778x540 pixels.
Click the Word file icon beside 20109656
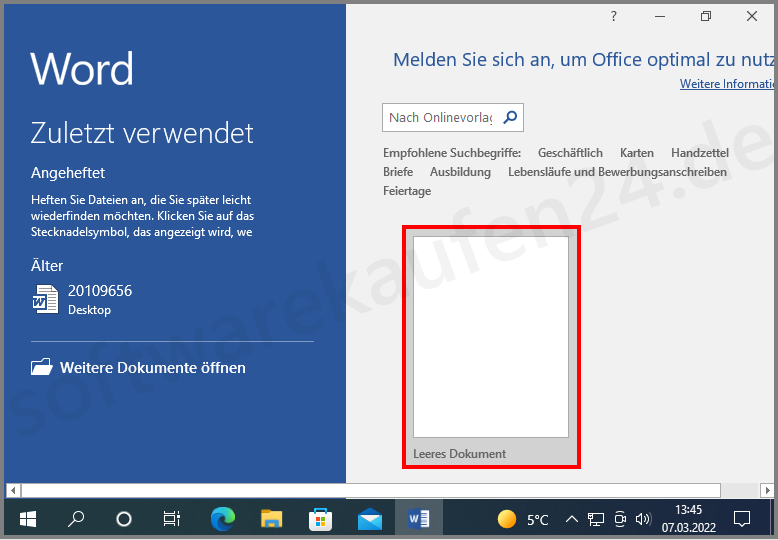pyautogui.click(x=45, y=299)
